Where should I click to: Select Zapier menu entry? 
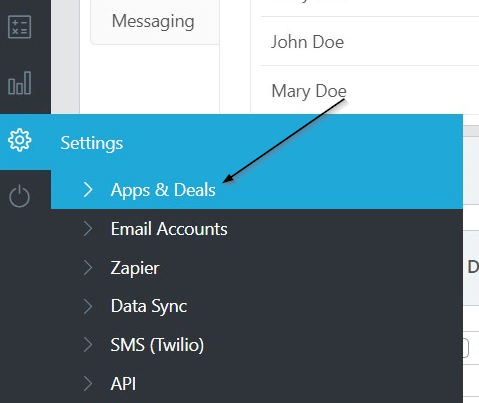point(135,268)
